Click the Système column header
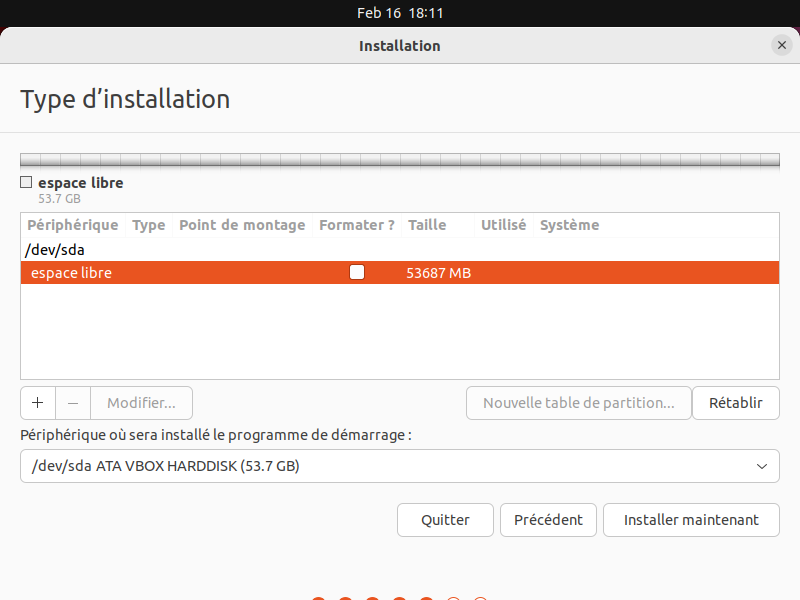The image size is (800, 600). (x=569, y=225)
